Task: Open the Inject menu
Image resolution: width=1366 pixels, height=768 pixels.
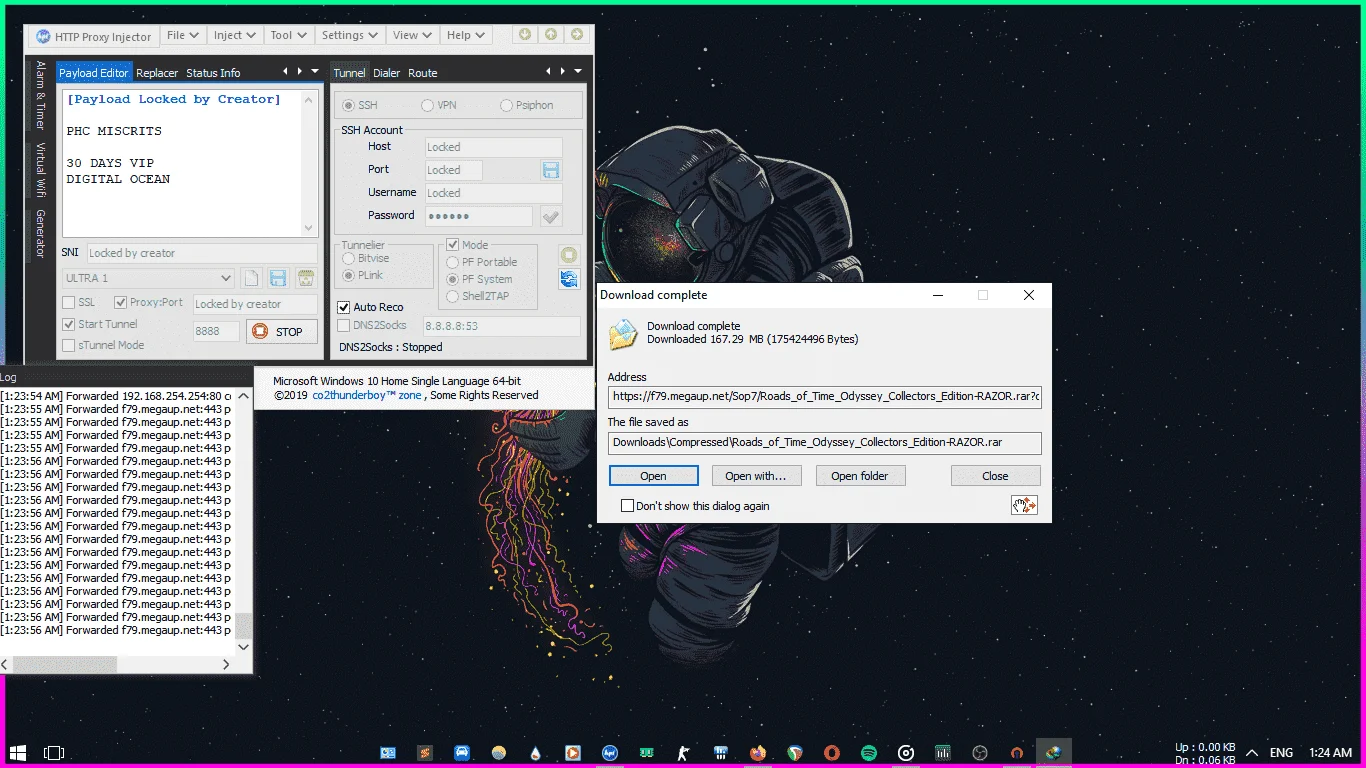Action: point(235,35)
